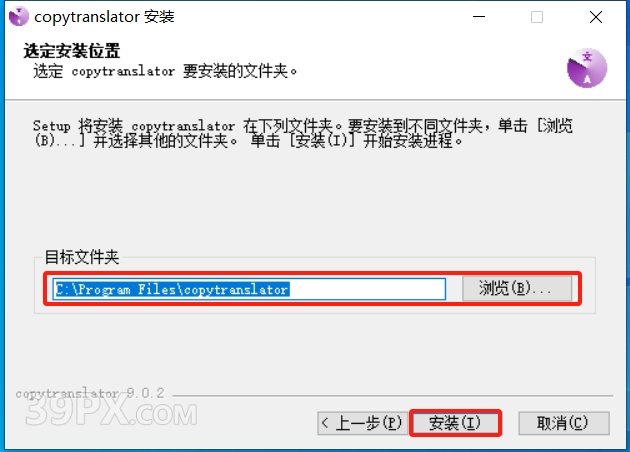Click the horizontal separator line beside version text
Viewport: 630px width, 452px height.
(x=393, y=396)
